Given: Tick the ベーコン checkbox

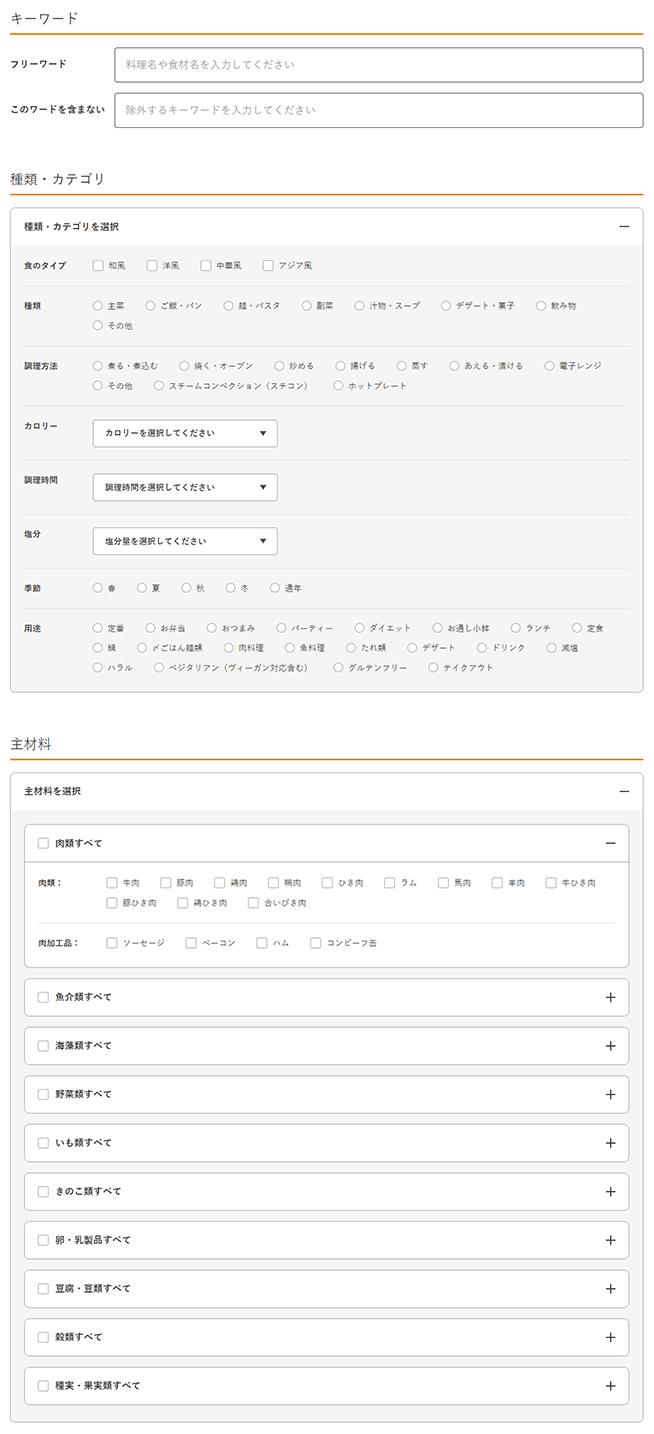Looking at the screenshot, I should [191, 943].
